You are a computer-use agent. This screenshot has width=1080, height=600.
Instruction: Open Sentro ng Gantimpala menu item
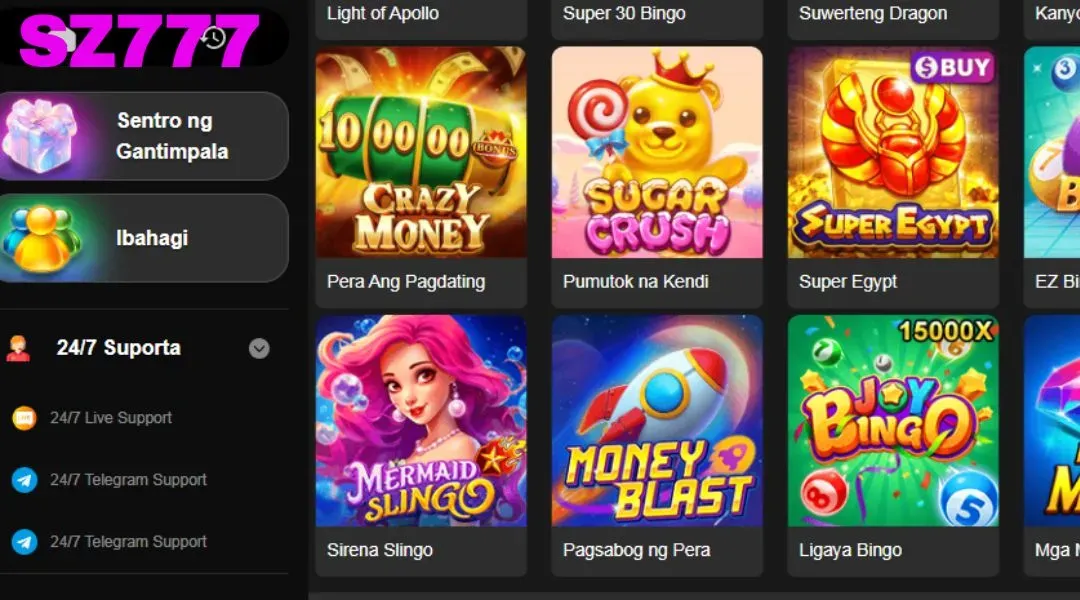pos(172,136)
